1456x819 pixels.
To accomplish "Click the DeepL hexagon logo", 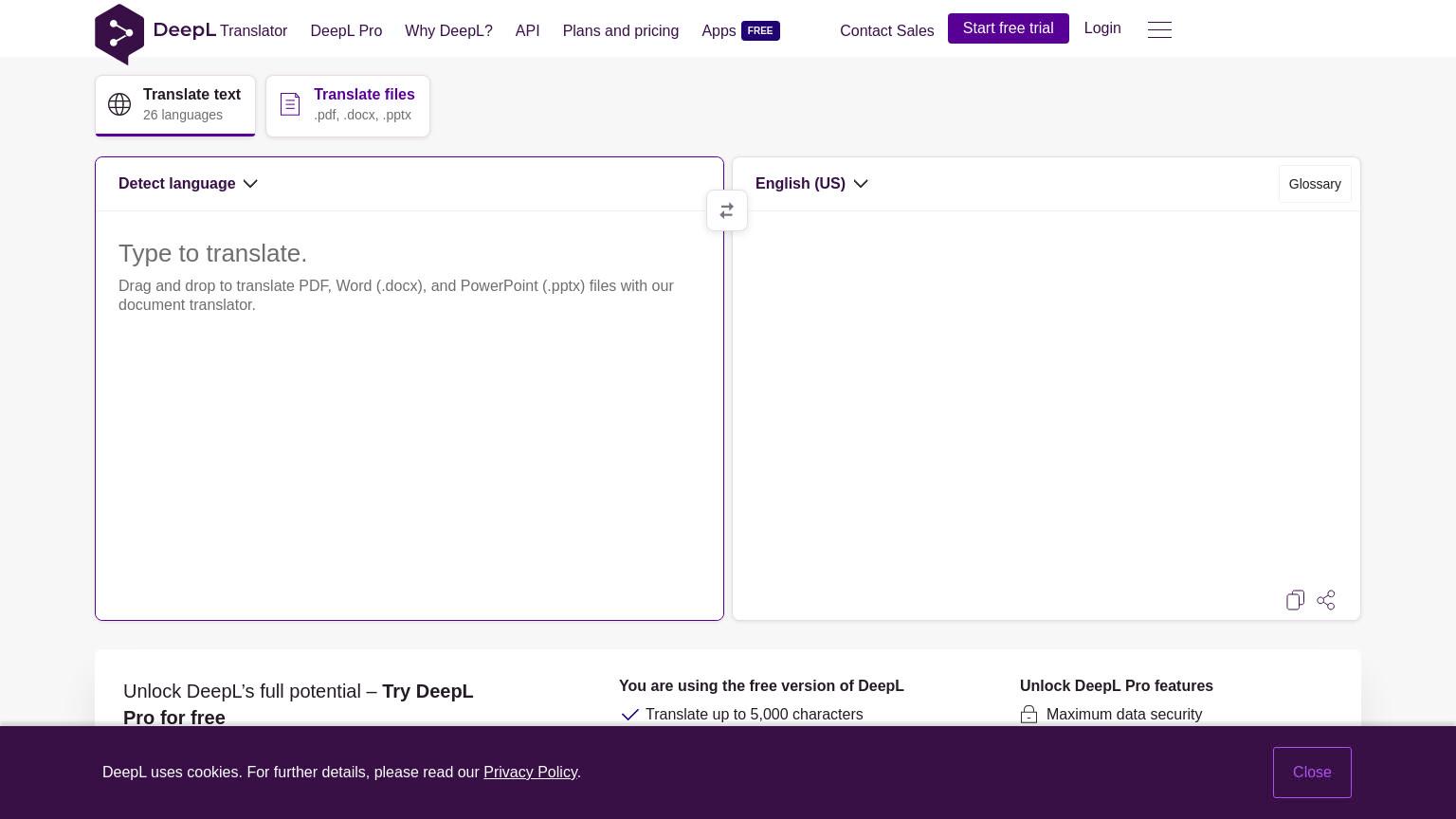I will point(119,34).
